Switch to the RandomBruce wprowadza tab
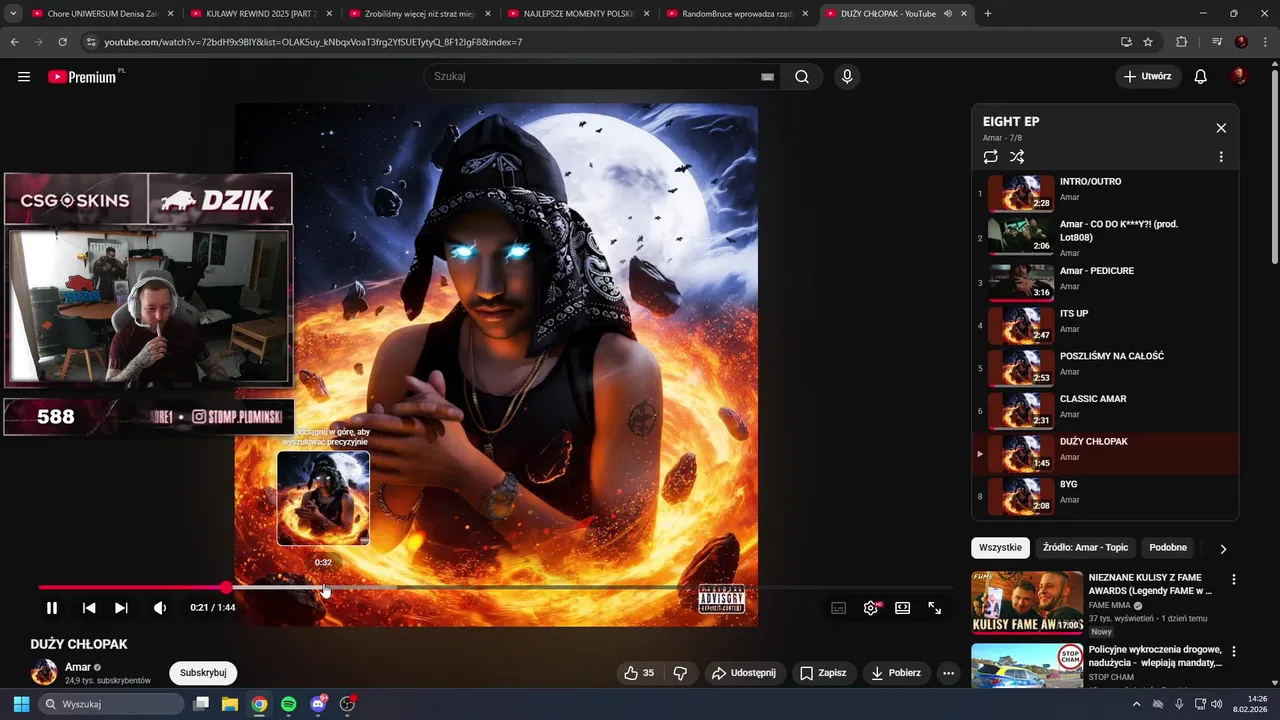Screen dimensions: 1280x720 [x=738, y=14]
